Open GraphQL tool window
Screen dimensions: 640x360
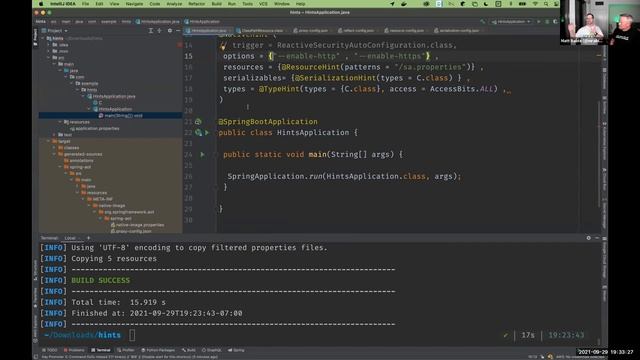[x=211, y=350]
